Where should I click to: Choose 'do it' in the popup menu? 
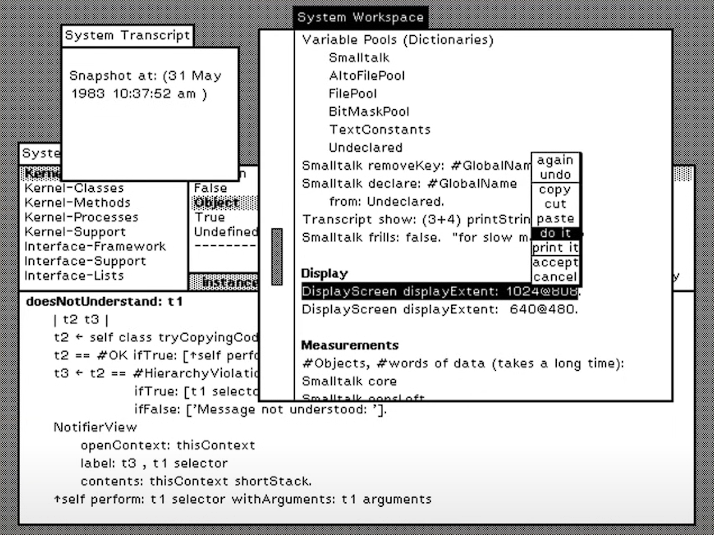pyautogui.click(x=555, y=233)
